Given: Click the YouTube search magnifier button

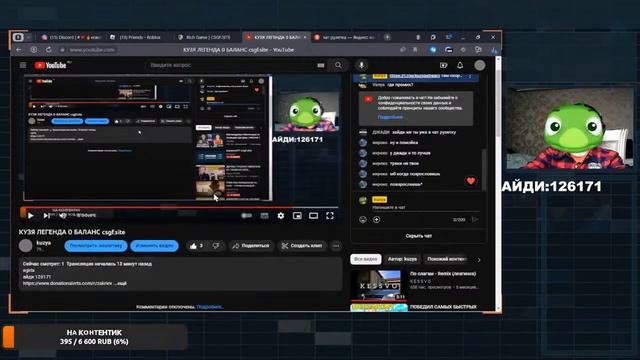Looking at the screenshot, I should [x=338, y=65].
